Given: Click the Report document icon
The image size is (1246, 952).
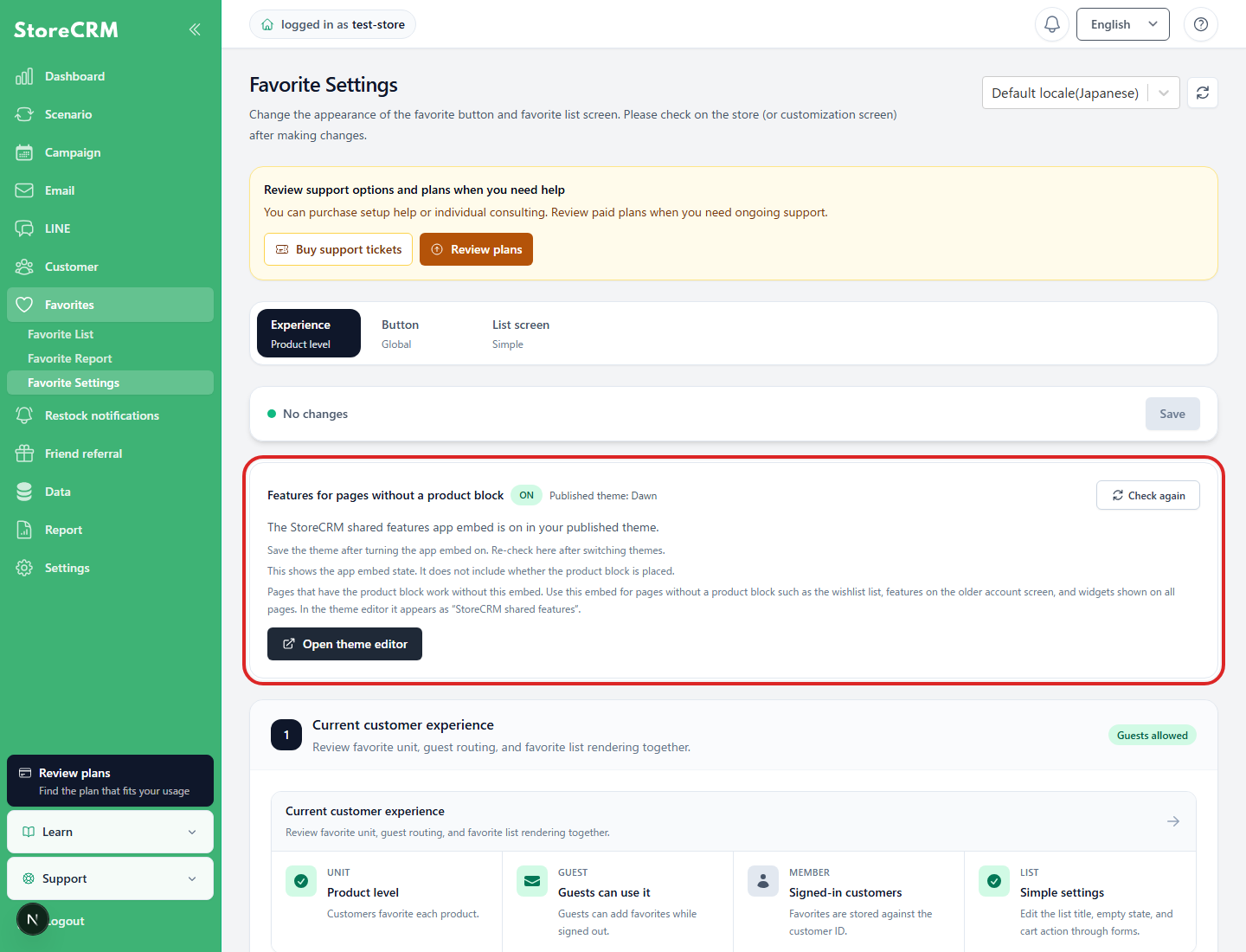Looking at the screenshot, I should 24,530.
